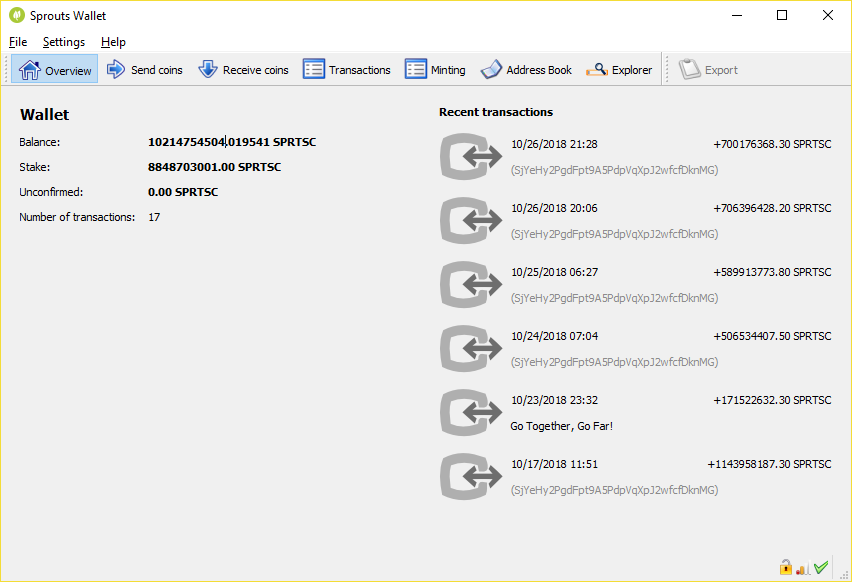The image size is (852, 582).
Task: Click the 10/25/2018 06:27 date text
Action: click(554, 272)
